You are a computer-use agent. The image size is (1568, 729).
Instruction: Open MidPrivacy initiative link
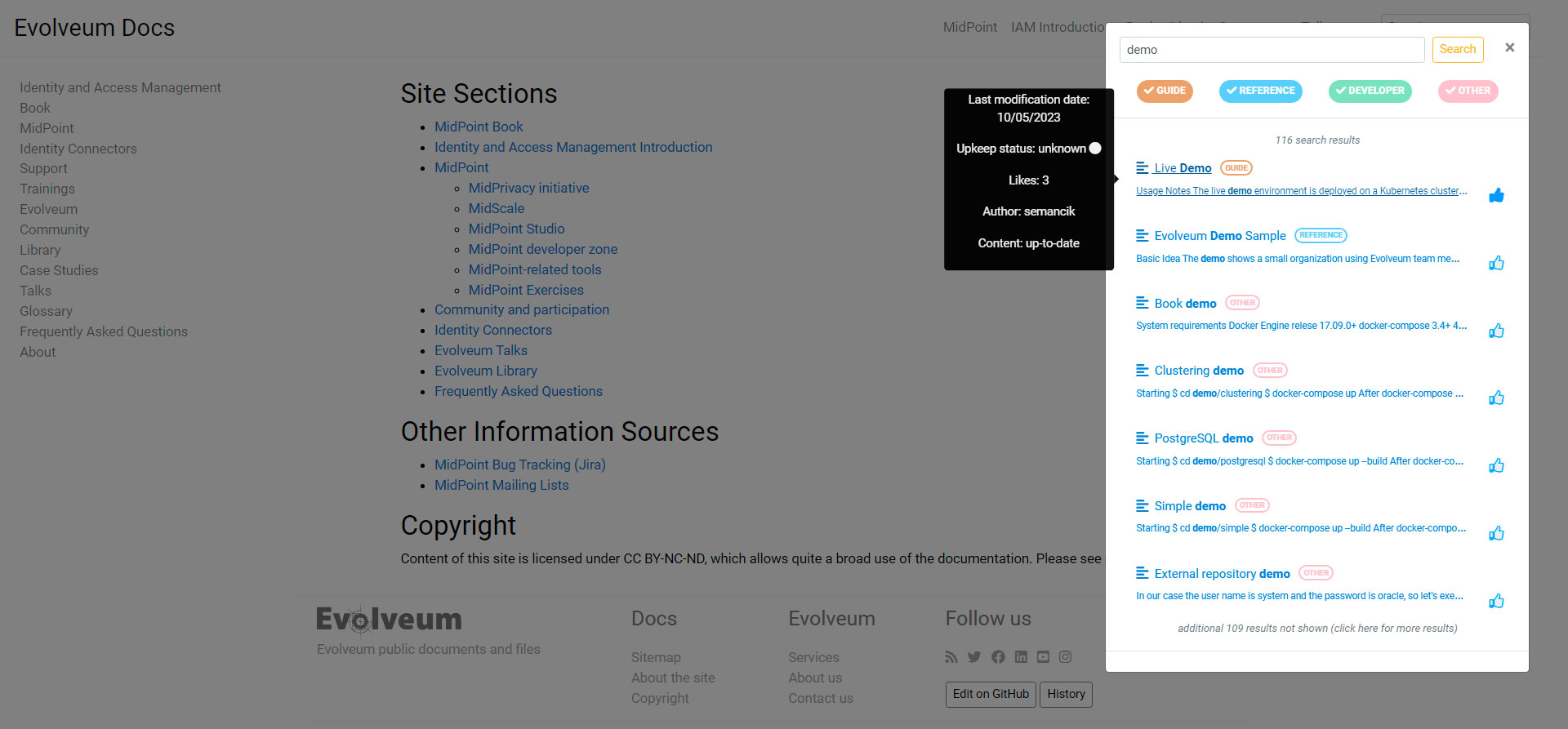click(x=528, y=188)
